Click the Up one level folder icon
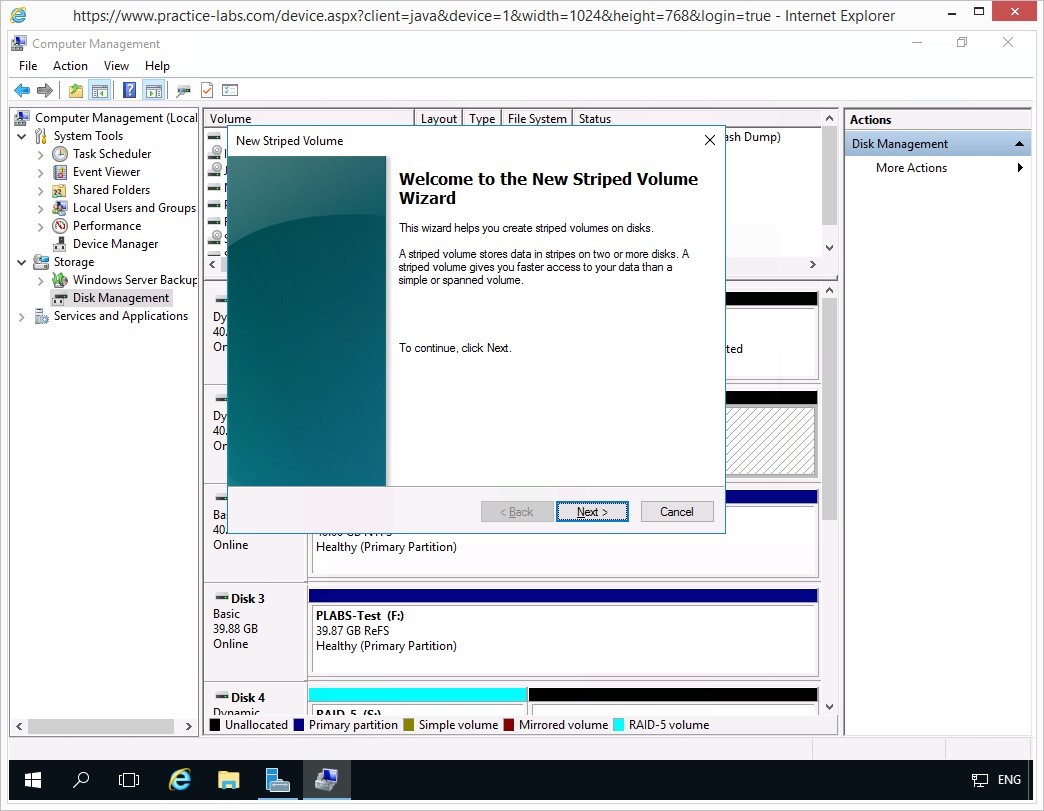 (x=76, y=90)
